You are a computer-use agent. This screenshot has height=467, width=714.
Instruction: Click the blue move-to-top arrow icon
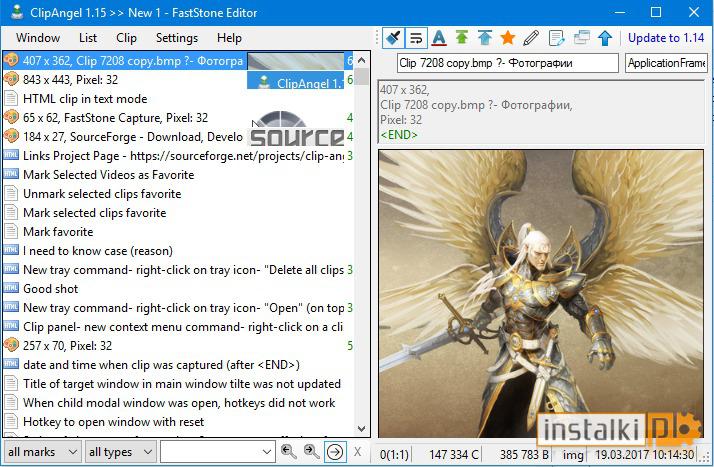point(484,38)
